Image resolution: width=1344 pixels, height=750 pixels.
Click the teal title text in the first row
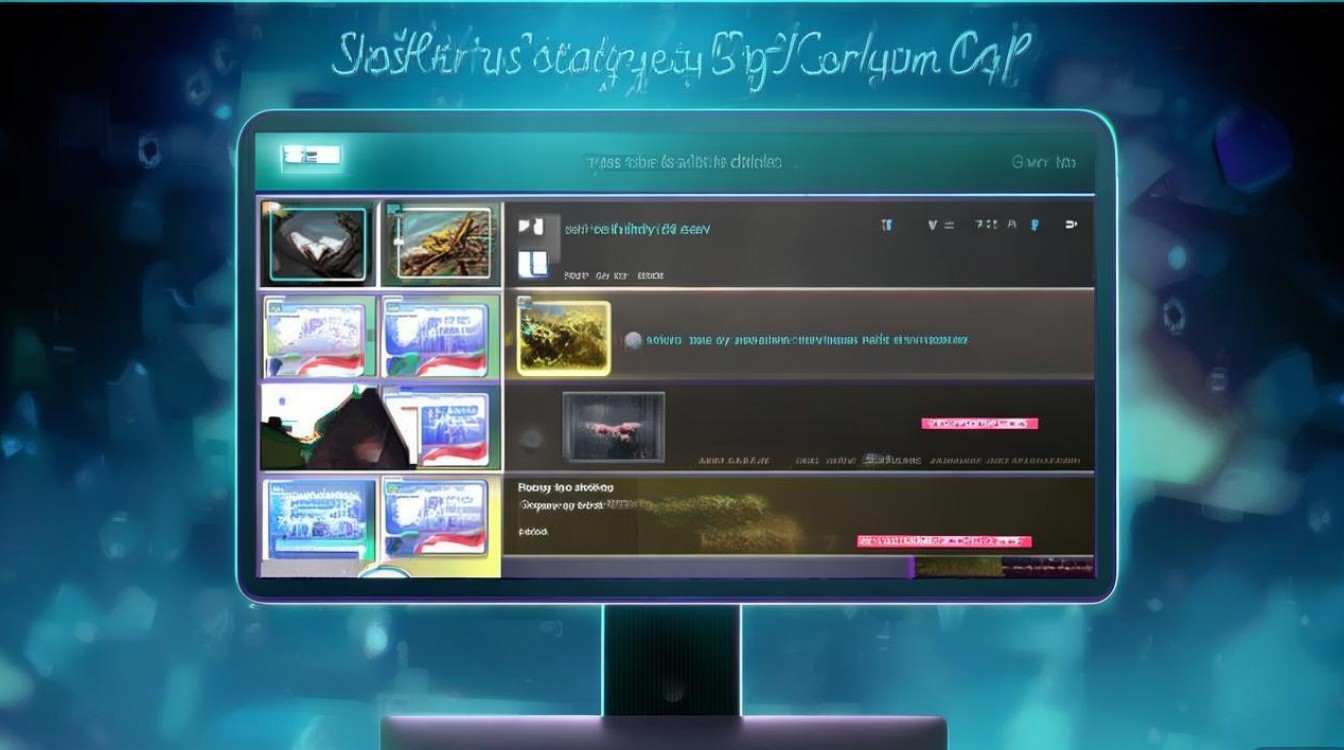[x=637, y=229]
